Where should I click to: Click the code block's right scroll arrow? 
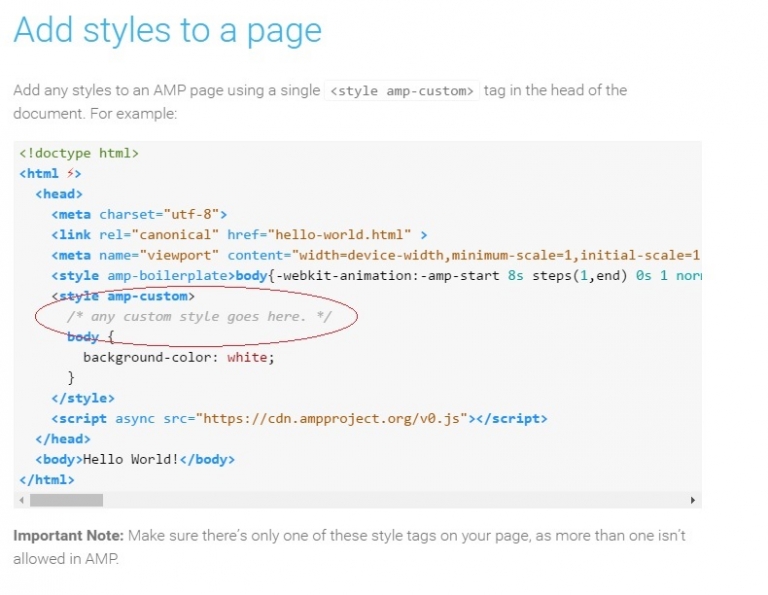(693, 499)
